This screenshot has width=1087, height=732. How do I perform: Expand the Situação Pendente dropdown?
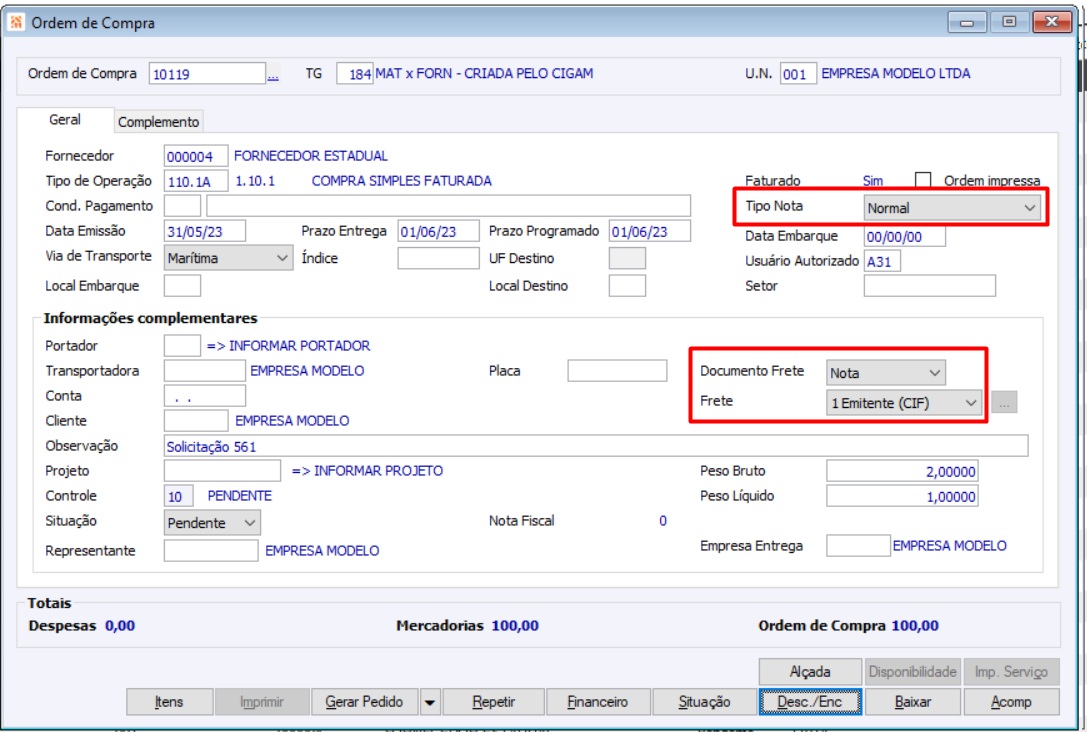[x=212, y=523]
